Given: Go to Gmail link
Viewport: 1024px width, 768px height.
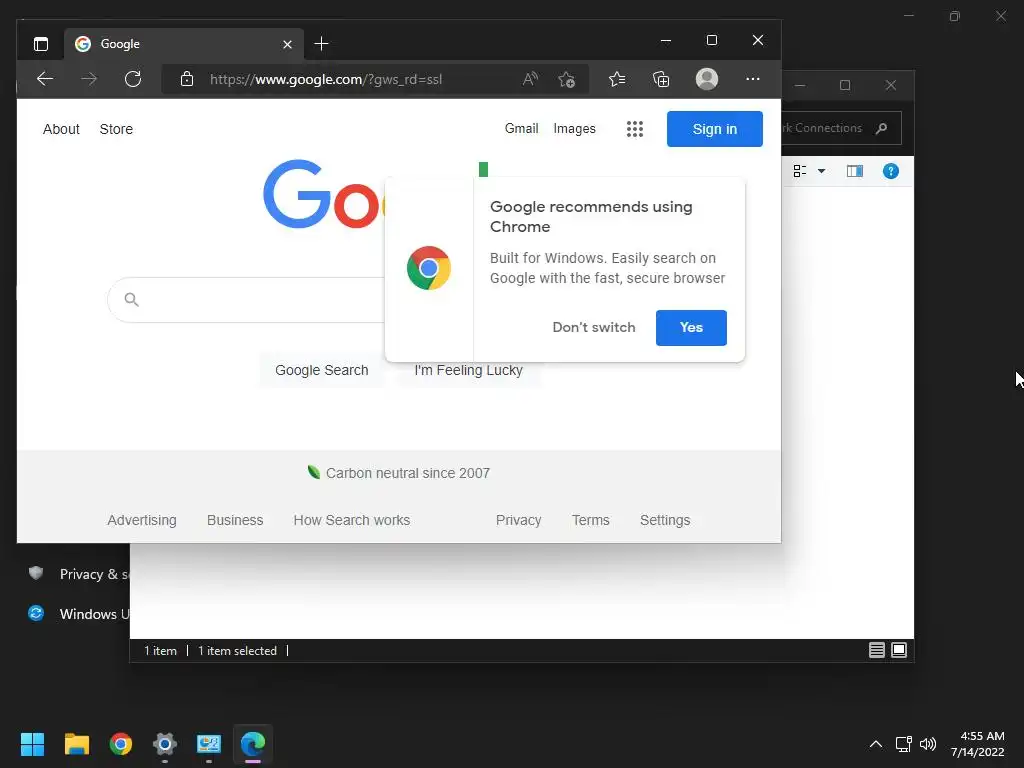Looking at the screenshot, I should coord(521,129).
